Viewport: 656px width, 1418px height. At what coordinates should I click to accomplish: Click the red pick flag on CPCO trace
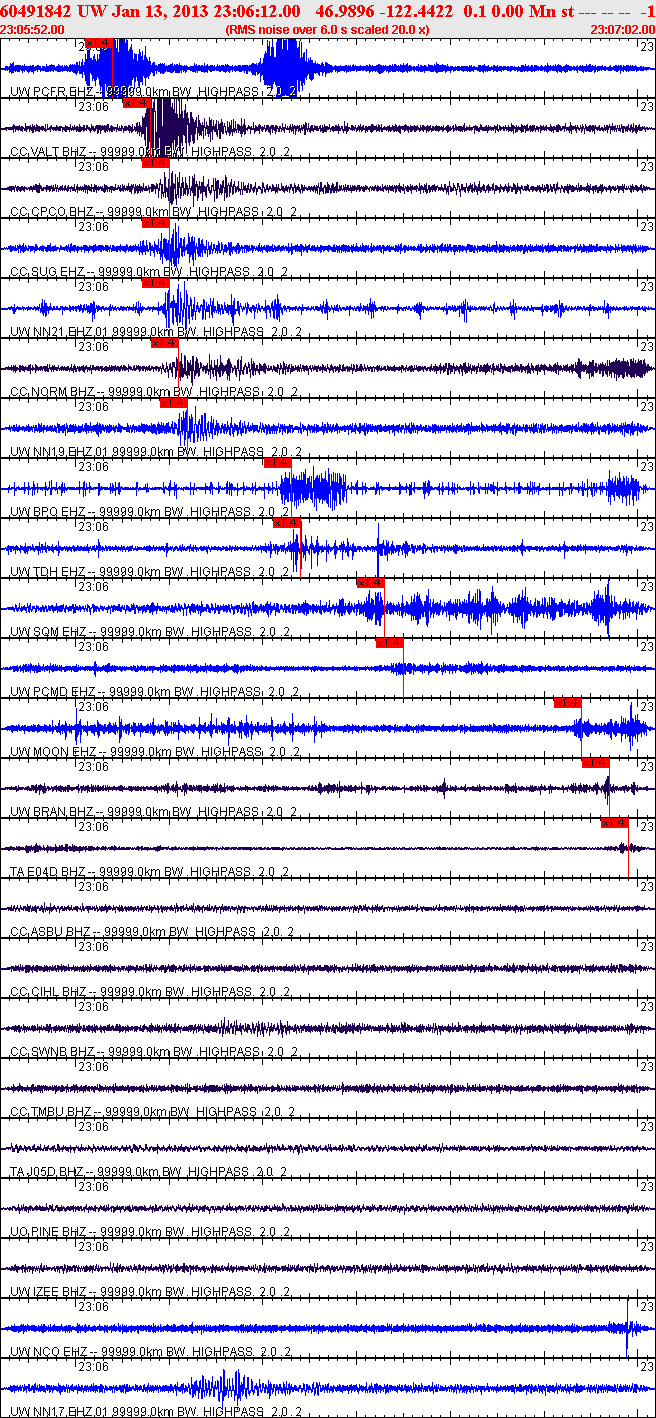[155, 163]
